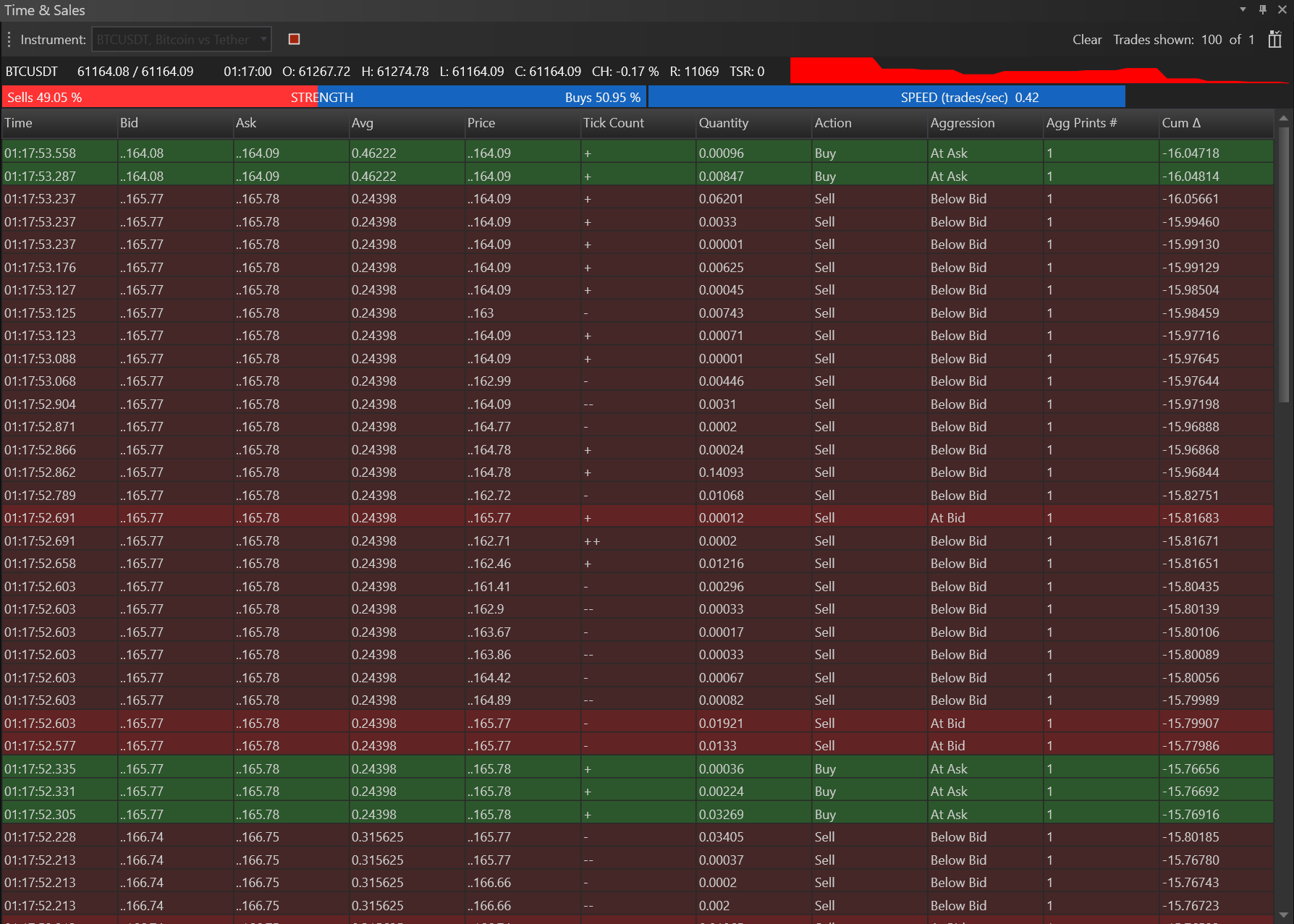Pin the Time & Sales panel
1294x924 pixels.
pos(1263,9)
